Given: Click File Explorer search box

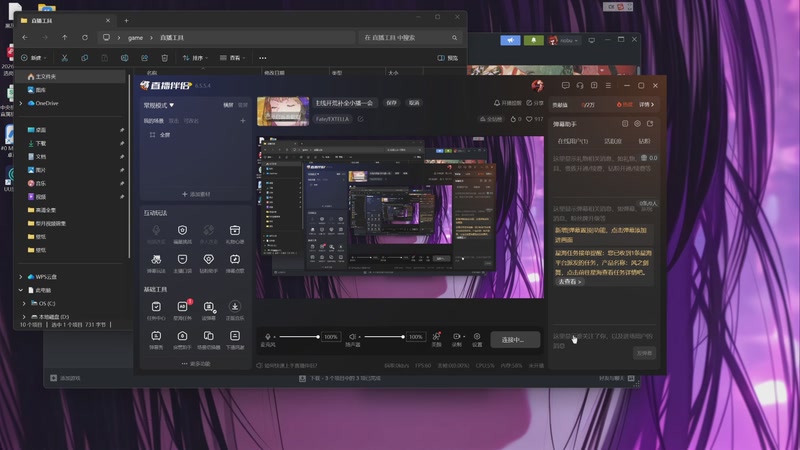Looking at the screenshot, I should coord(410,38).
